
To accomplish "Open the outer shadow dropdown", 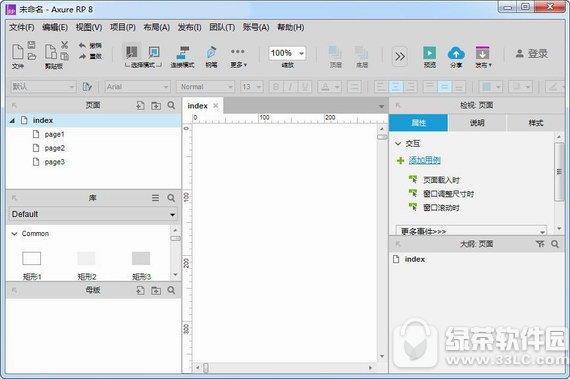I will click(521, 87).
